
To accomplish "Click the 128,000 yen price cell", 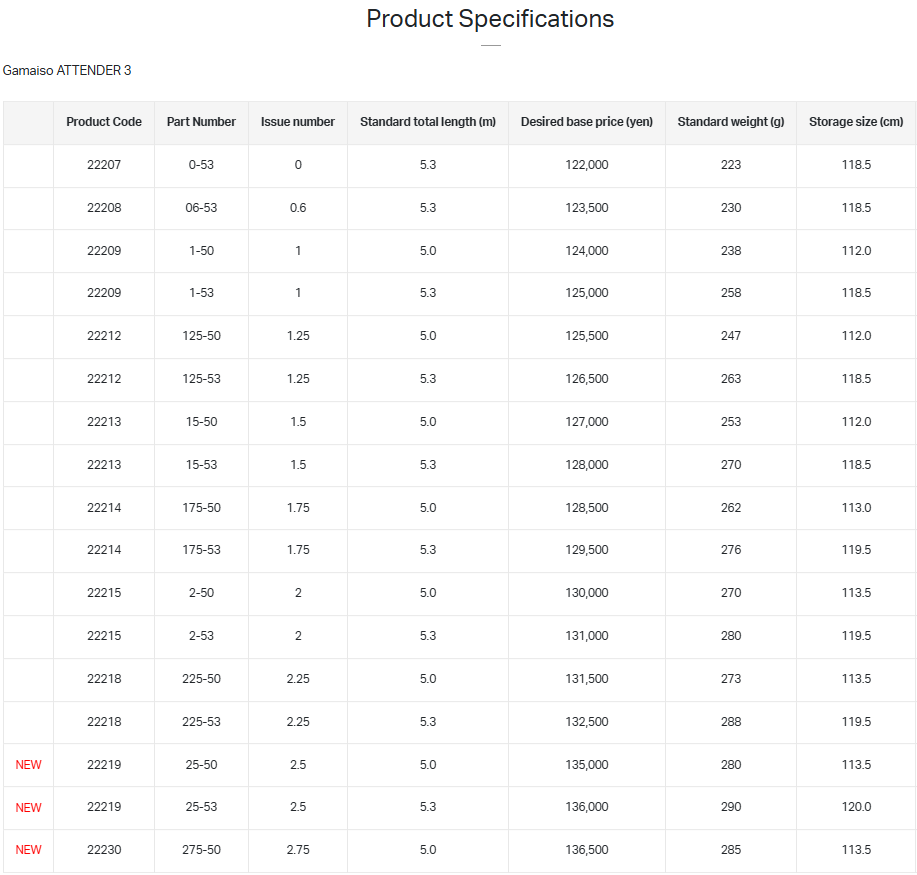I will coord(587,465).
